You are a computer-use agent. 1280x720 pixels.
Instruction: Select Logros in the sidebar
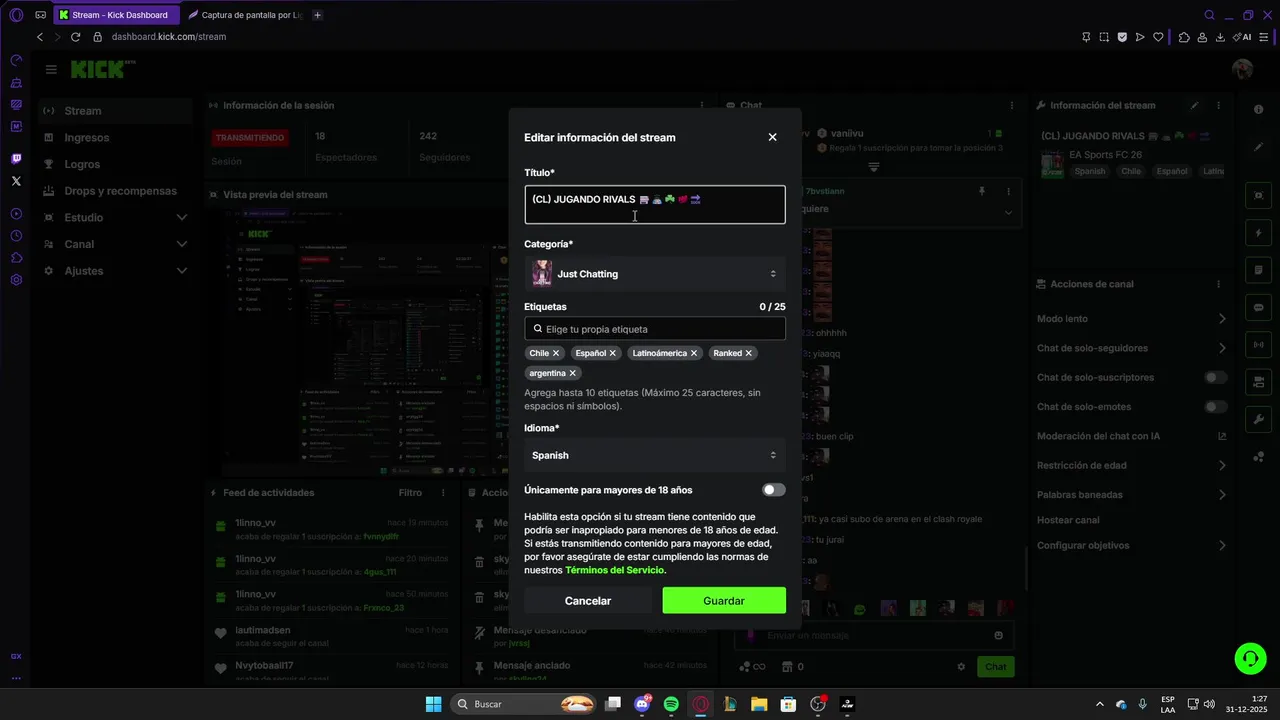point(115,164)
